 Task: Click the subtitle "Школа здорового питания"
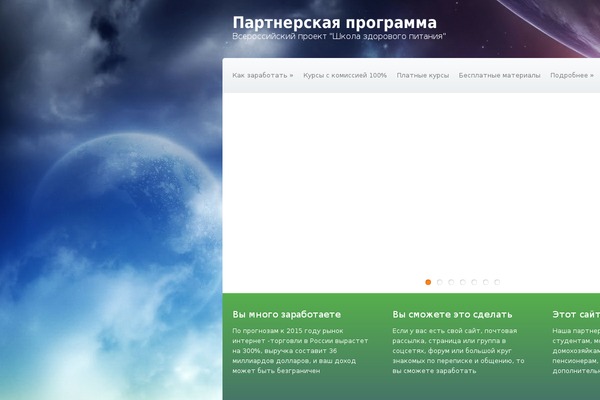tap(387, 36)
